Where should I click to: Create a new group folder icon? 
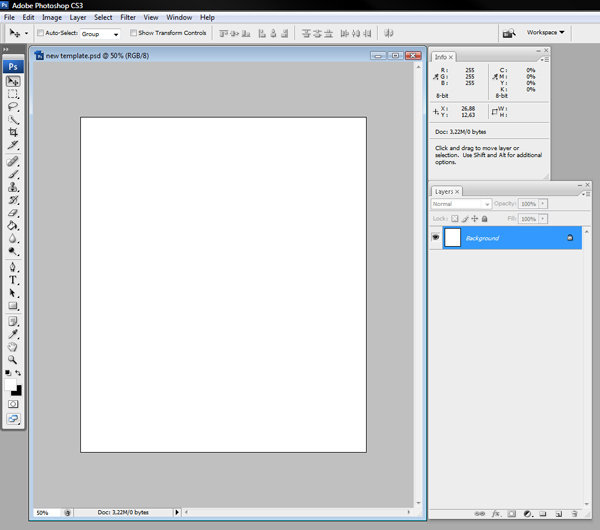543,514
